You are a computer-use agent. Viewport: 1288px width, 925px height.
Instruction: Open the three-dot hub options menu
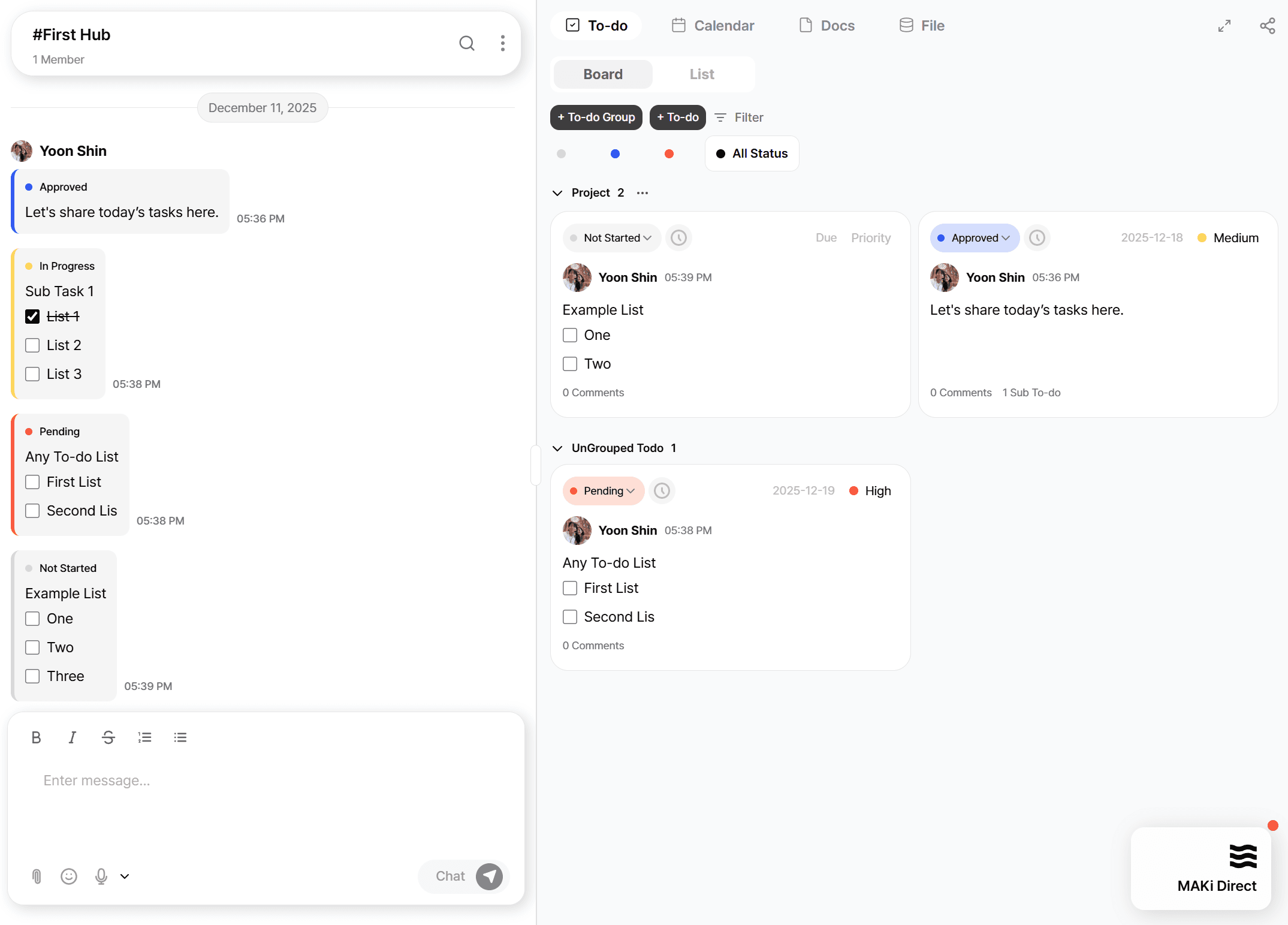pos(502,43)
